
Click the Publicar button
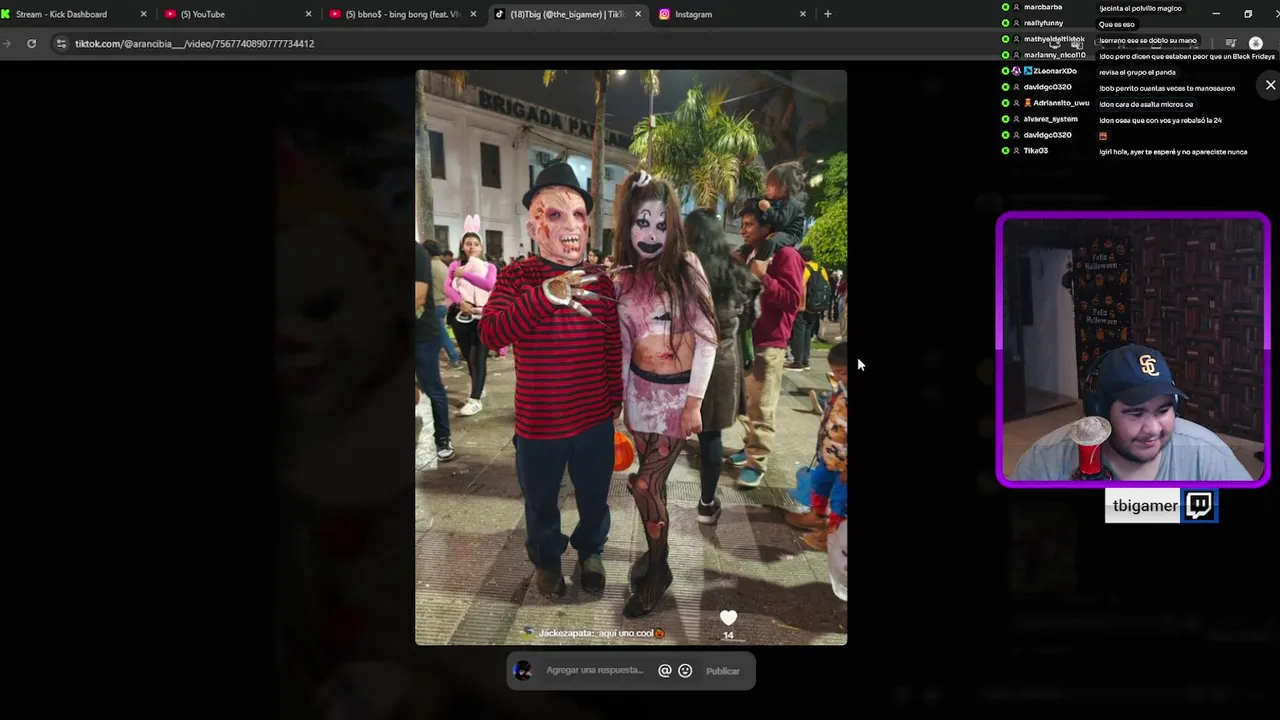tap(723, 671)
